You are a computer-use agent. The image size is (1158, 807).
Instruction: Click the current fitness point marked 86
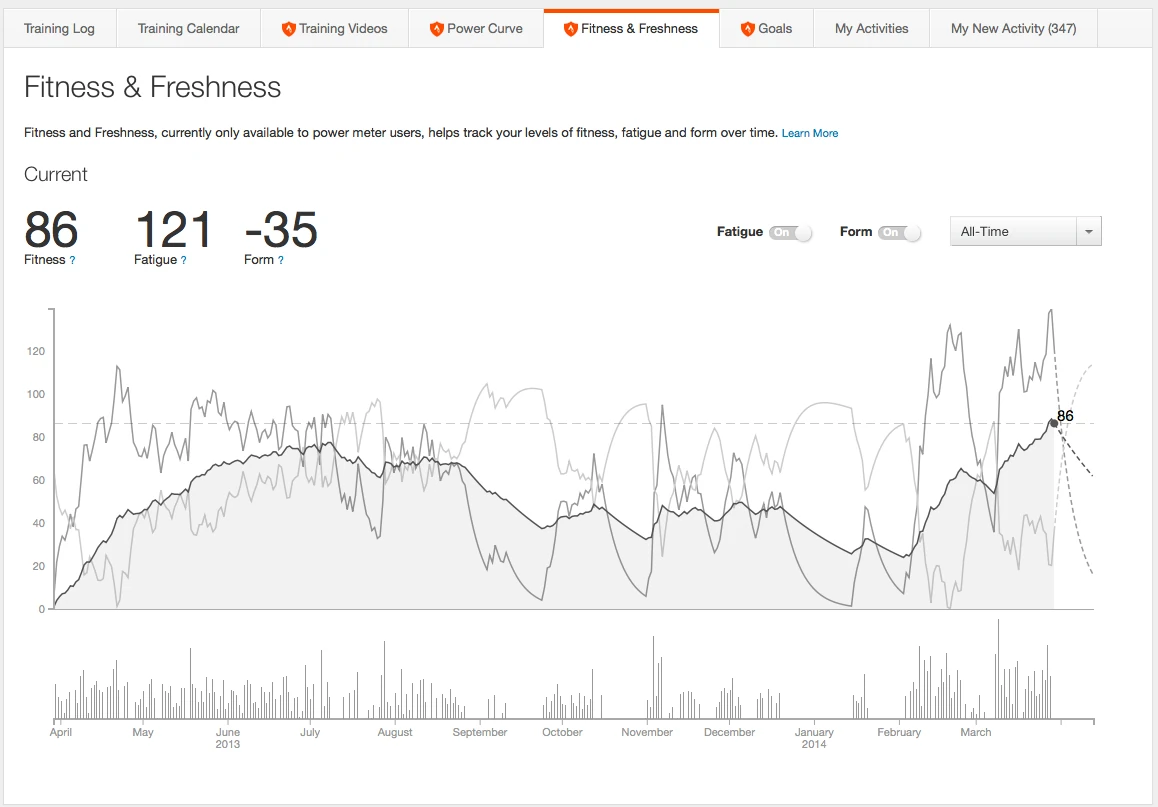coord(1053,423)
